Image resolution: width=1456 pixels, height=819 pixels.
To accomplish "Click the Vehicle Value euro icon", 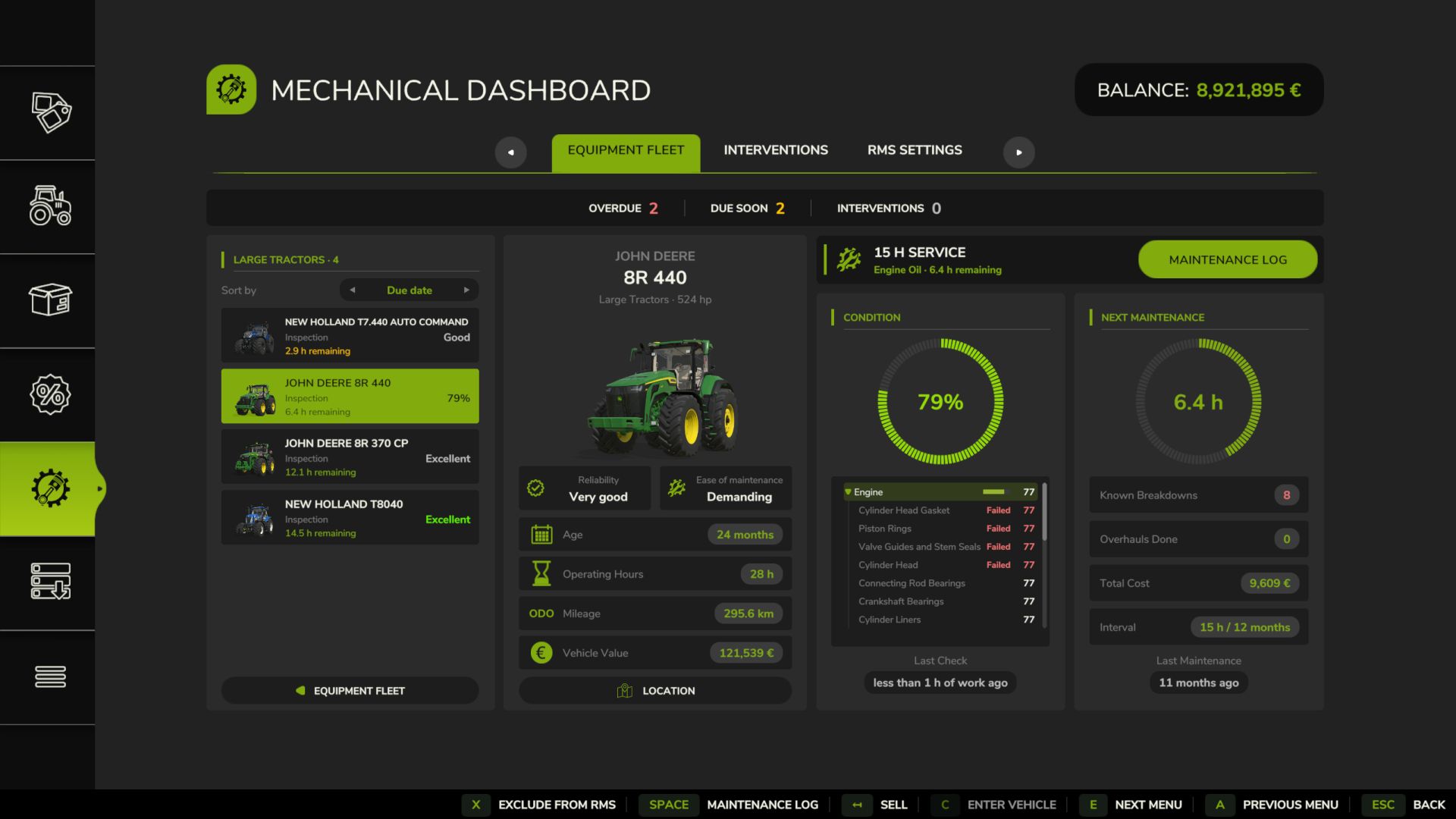I will (x=541, y=653).
